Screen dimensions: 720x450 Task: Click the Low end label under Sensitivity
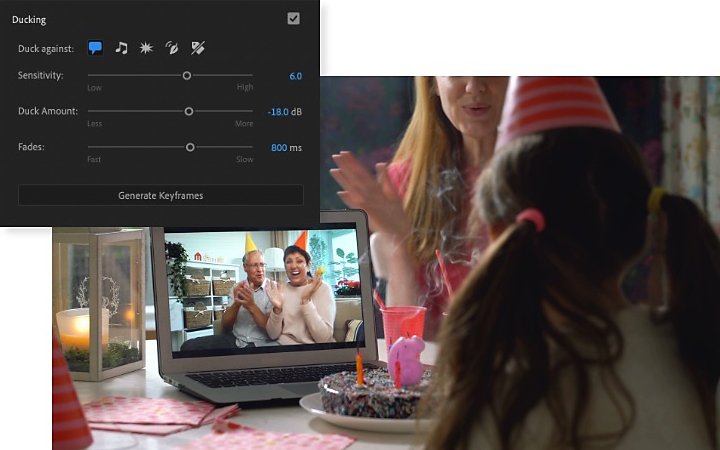coord(94,88)
